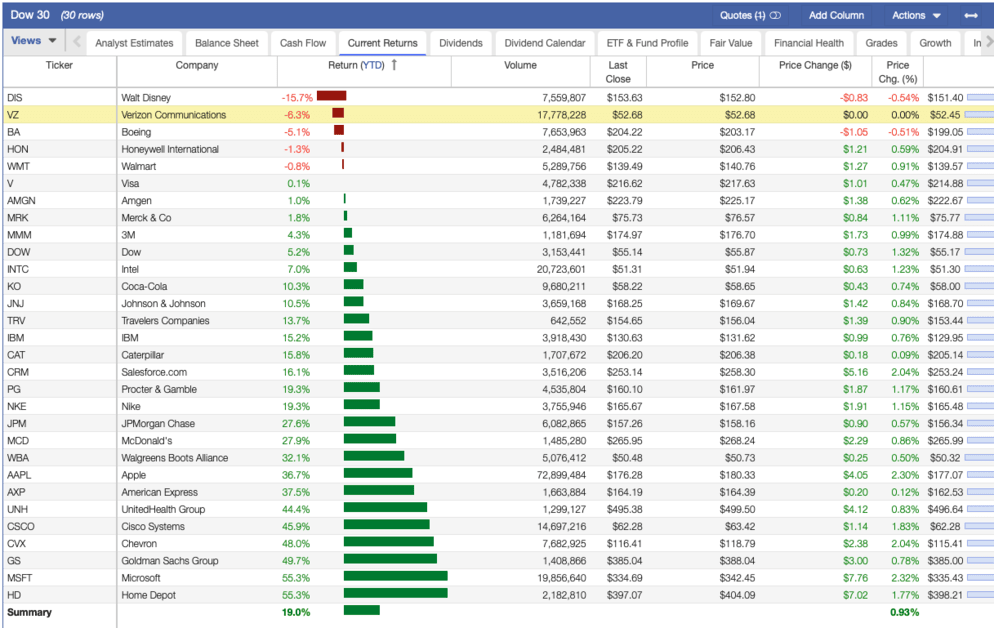Click the MSFT ticker
This screenshot has height=628, width=994.
(19, 578)
